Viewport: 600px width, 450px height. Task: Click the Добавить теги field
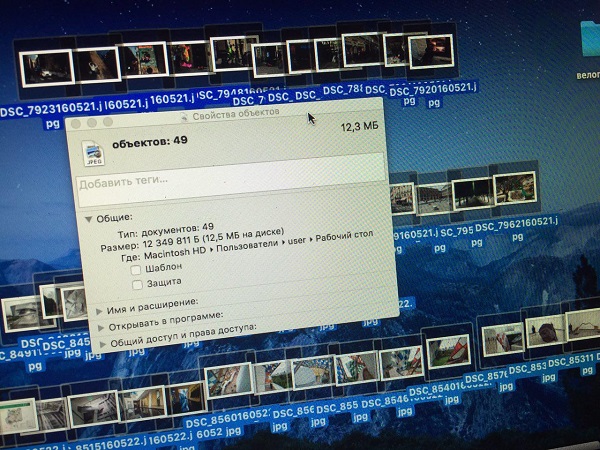232,182
